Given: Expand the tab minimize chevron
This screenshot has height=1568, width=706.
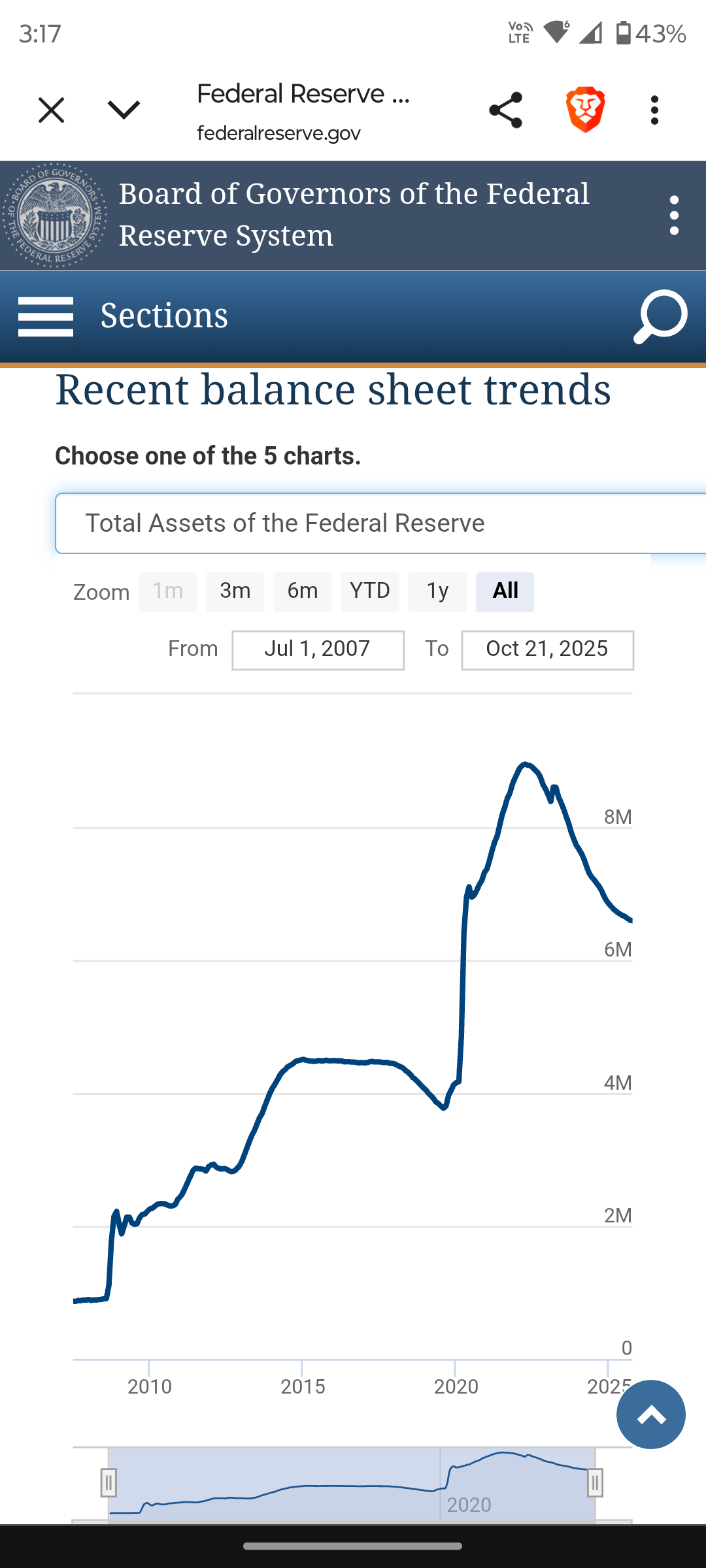Looking at the screenshot, I should coord(124,110).
